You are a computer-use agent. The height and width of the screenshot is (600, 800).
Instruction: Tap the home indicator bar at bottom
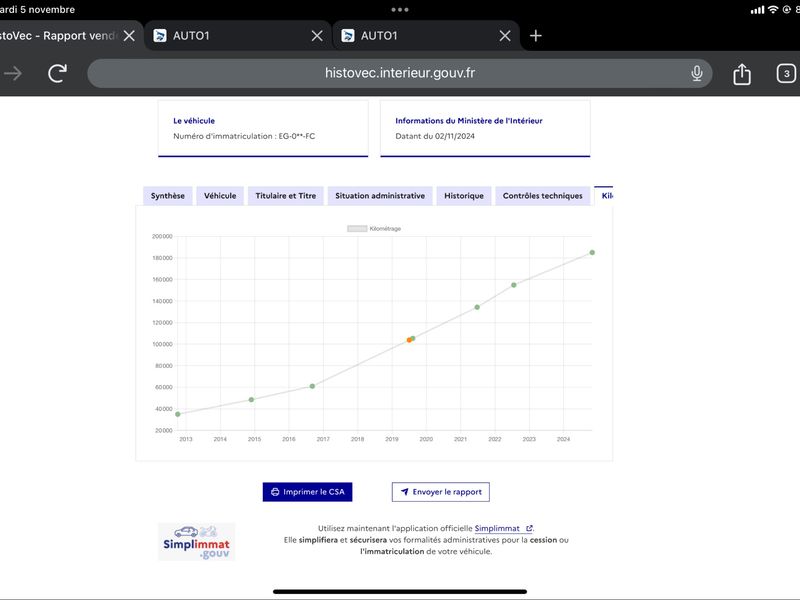tap(400, 592)
